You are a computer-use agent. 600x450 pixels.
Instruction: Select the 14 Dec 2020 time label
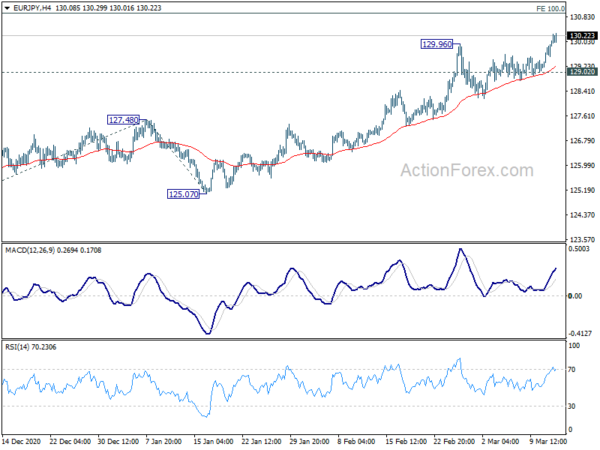click(21, 442)
